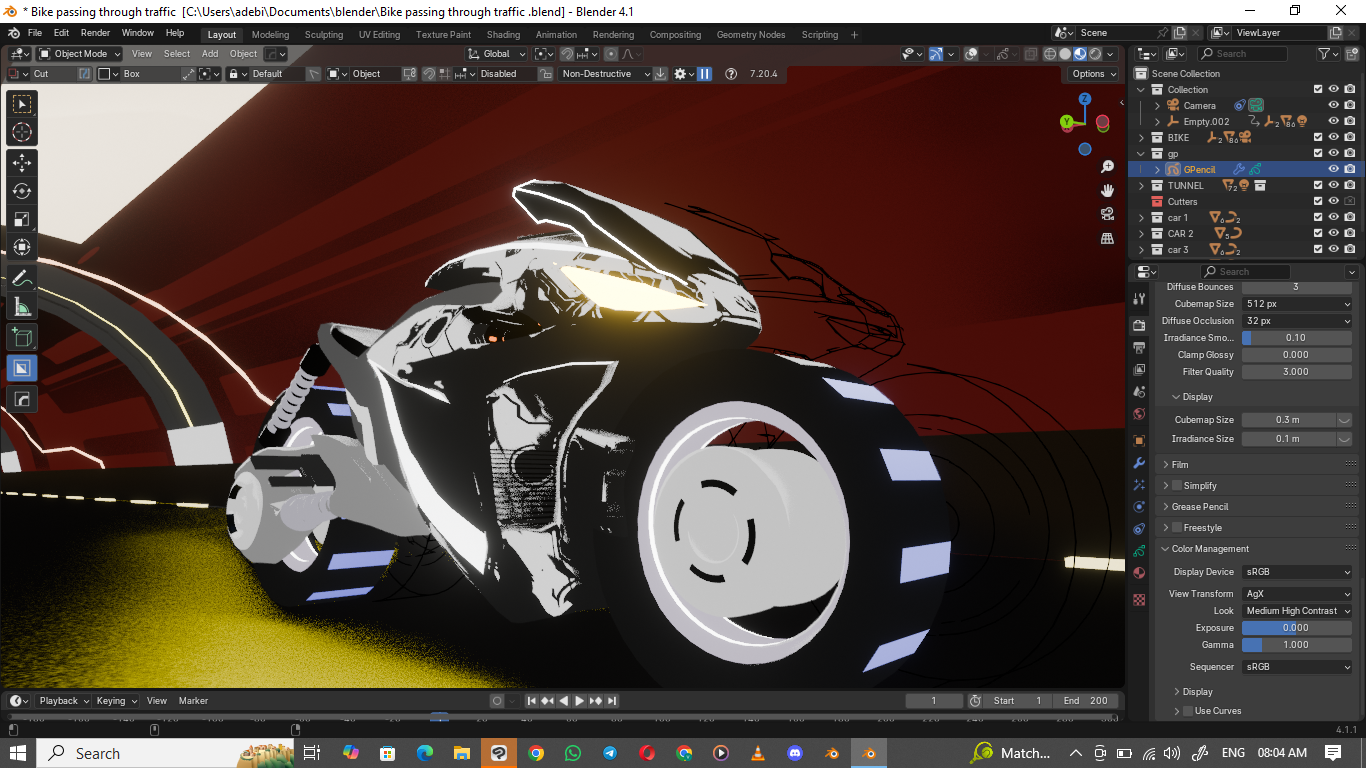Open the Global transform orientation dropdown

pos(496,54)
